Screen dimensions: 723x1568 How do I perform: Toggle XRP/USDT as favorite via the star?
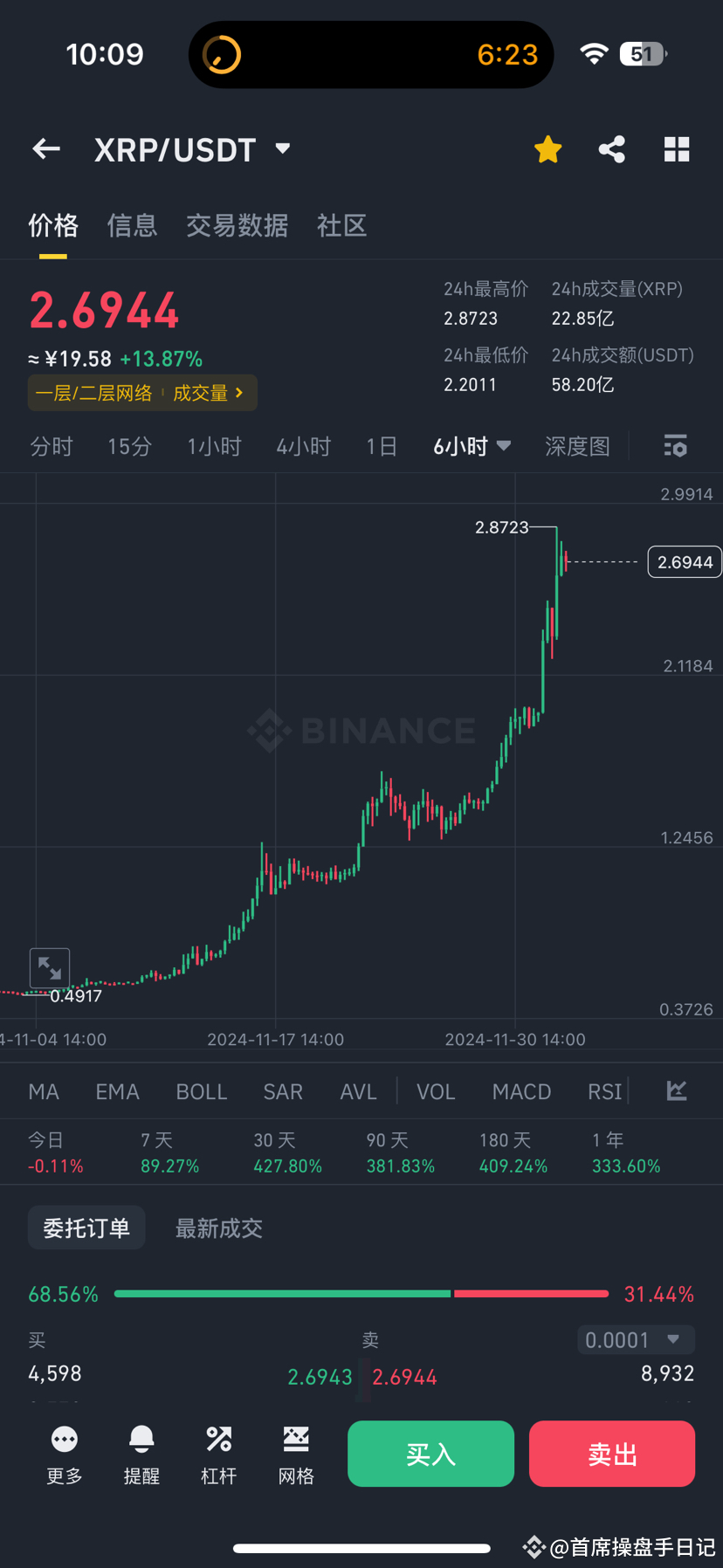click(x=547, y=148)
